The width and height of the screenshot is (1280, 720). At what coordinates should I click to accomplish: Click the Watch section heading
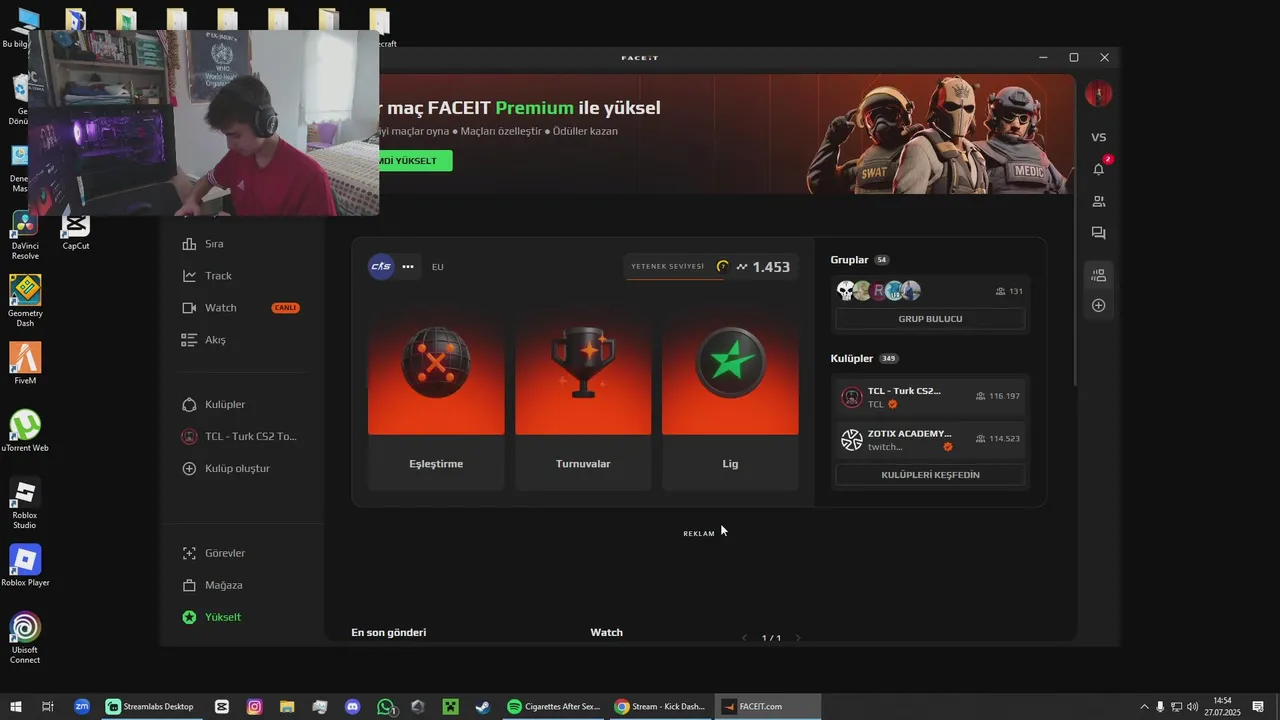click(606, 632)
